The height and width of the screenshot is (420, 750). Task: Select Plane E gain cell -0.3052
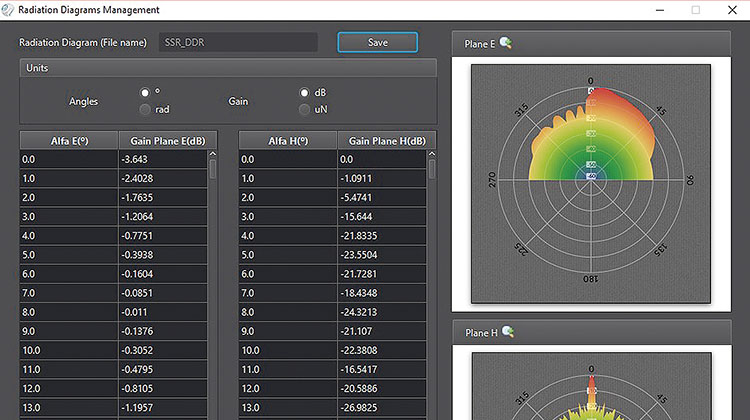[163, 350]
